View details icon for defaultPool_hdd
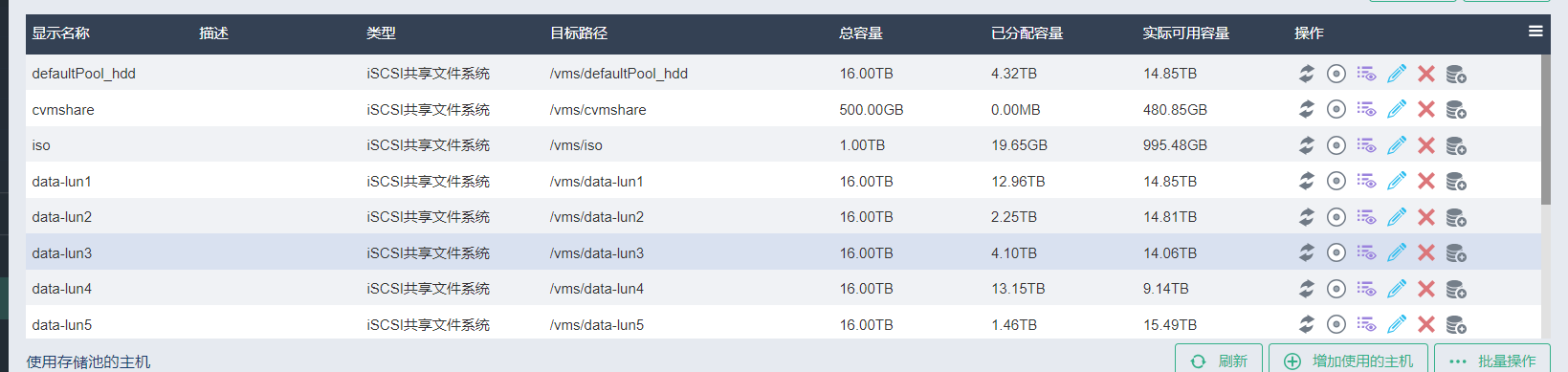 [1366, 74]
